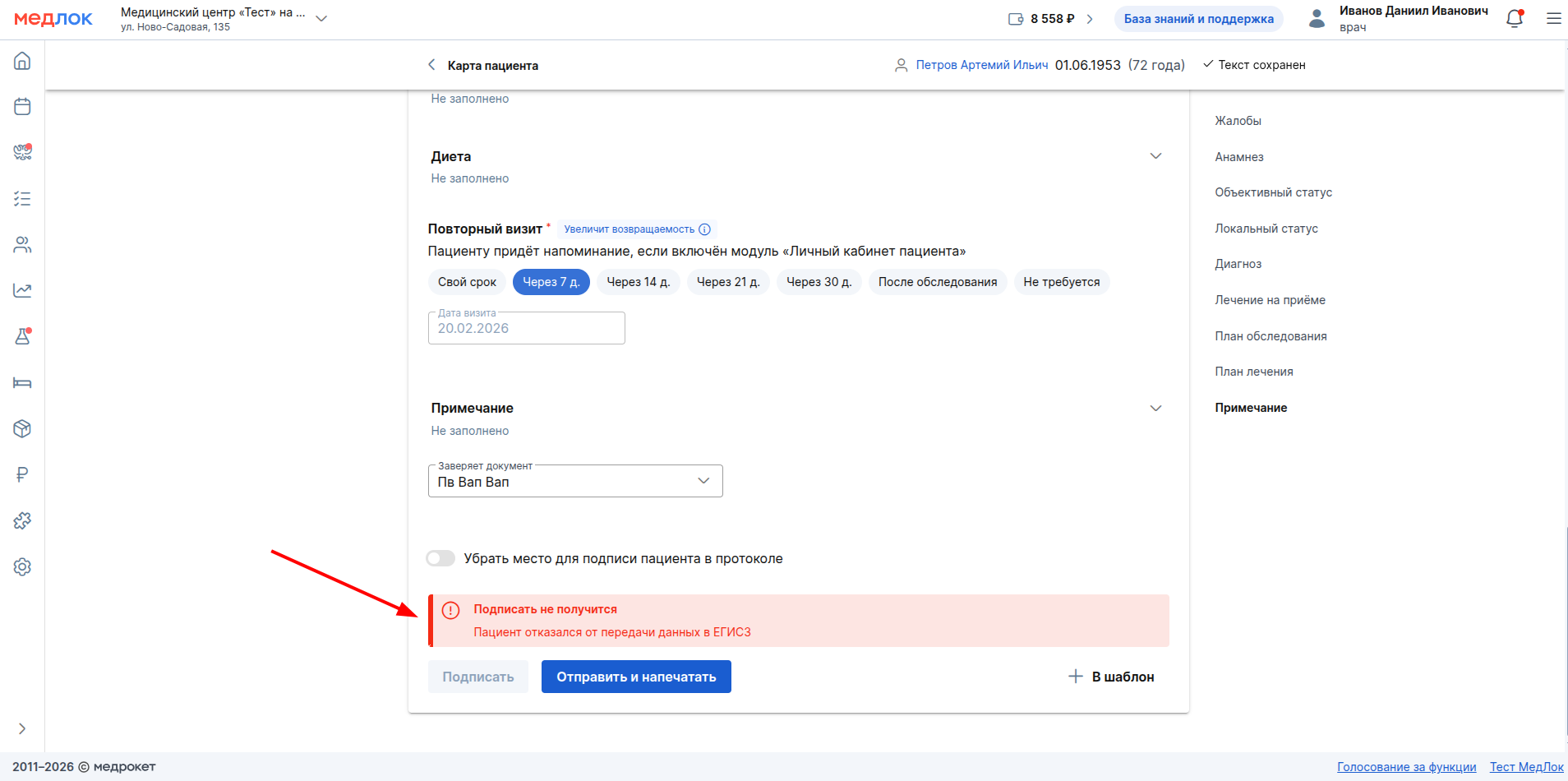1568x781 pixels.
Task: Click the notification bell icon
Action: (x=1514, y=19)
